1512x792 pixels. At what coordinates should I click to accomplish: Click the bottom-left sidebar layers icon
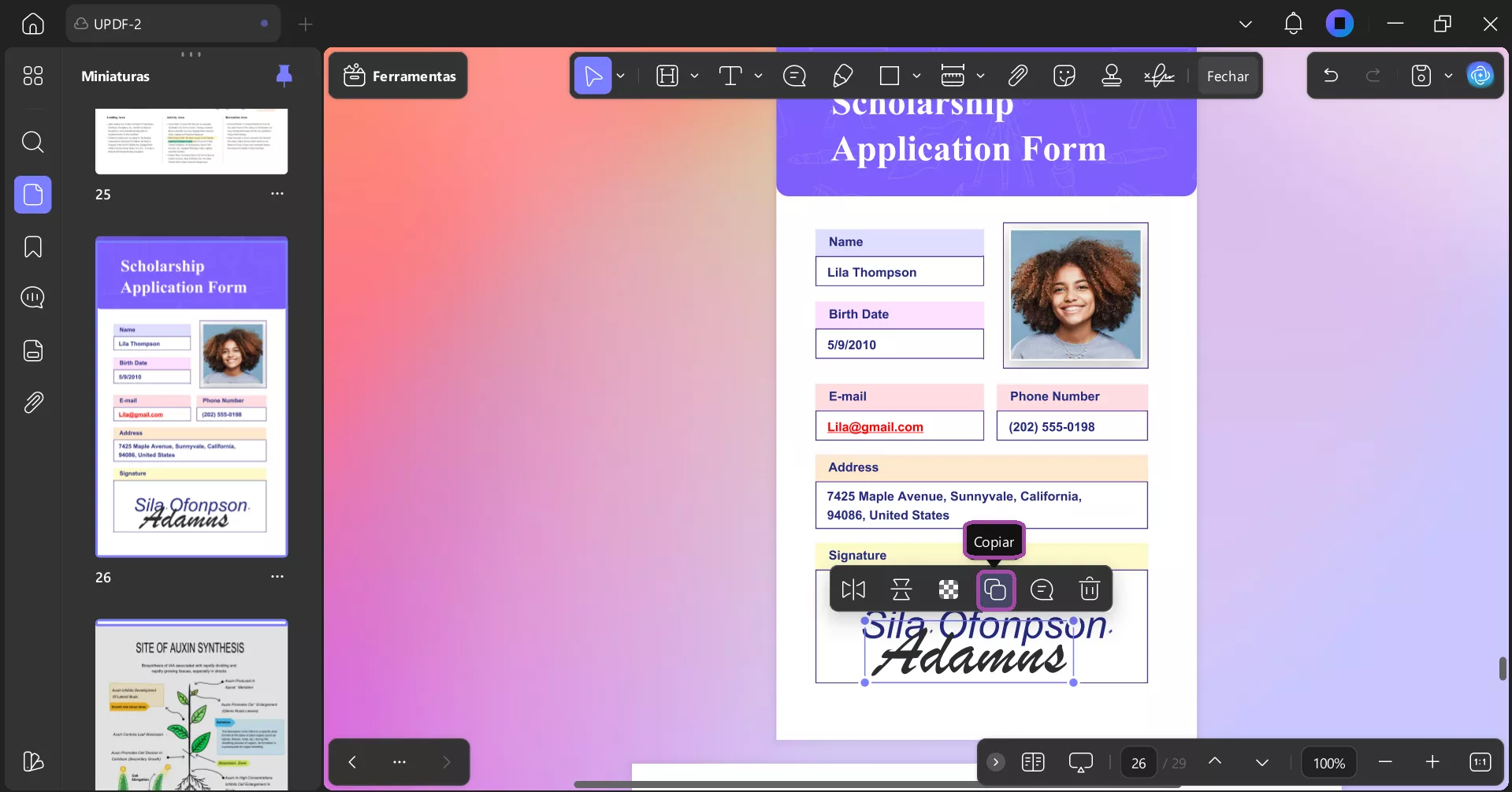click(33, 761)
